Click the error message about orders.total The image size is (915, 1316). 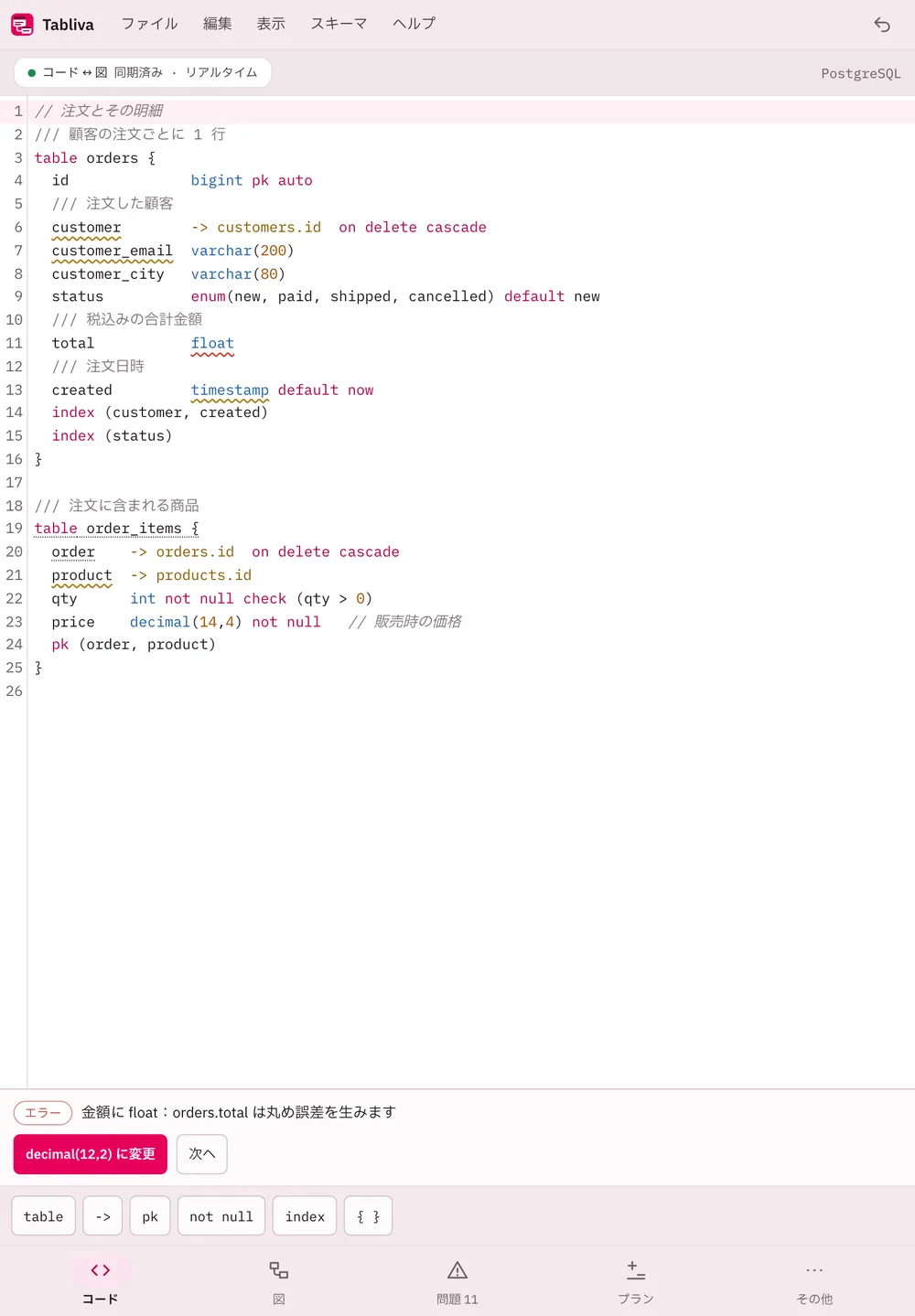pos(239,1112)
